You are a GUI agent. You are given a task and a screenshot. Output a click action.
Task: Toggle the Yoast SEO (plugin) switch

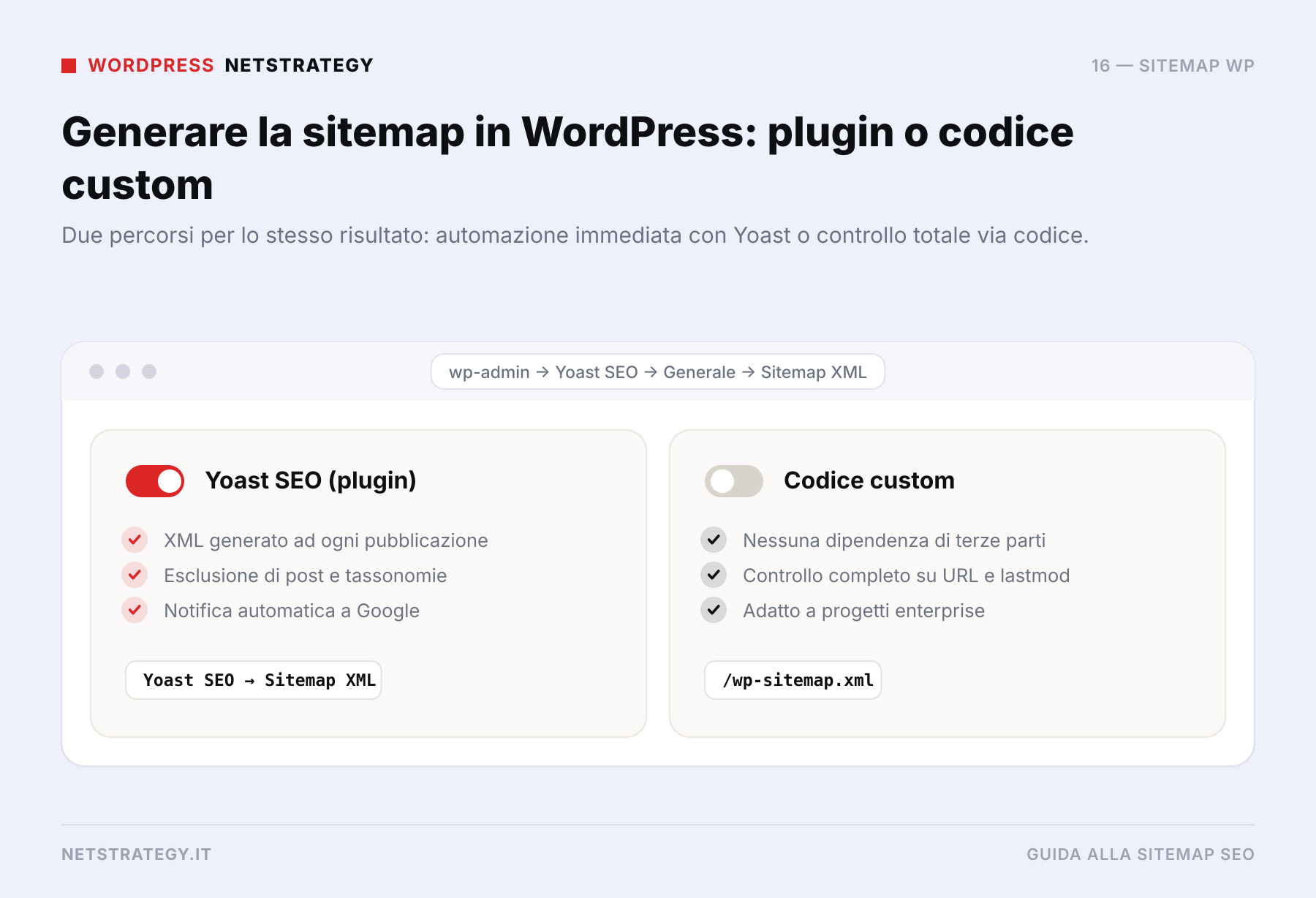154,481
